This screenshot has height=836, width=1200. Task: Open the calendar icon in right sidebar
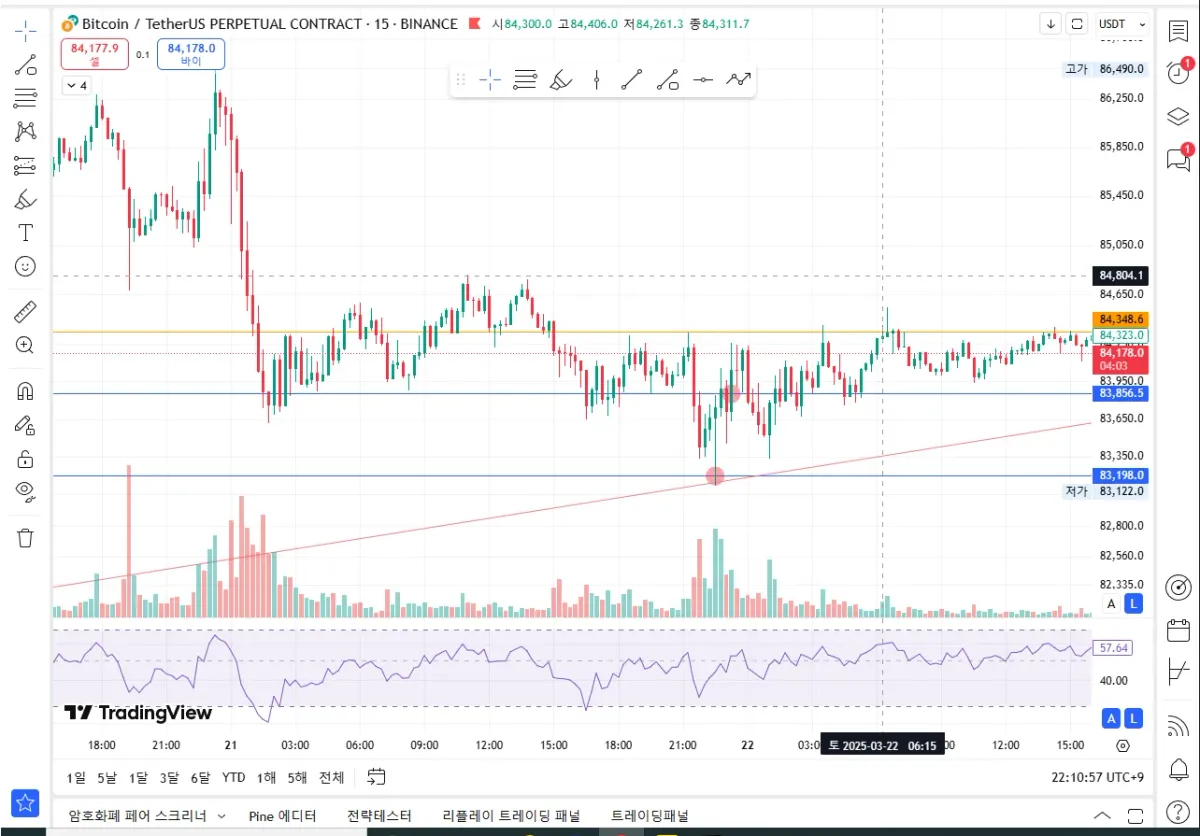tap(1178, 630)
